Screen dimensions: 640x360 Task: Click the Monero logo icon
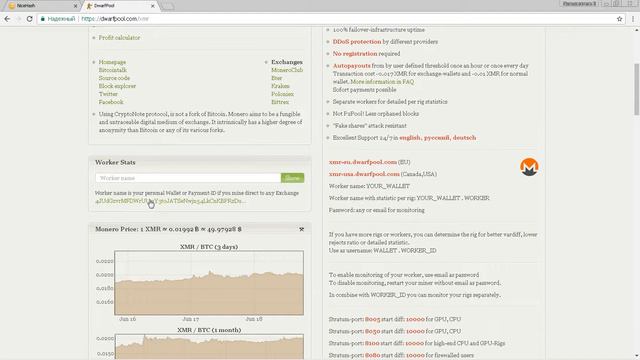pyautogui.click(x=529, y=167)
